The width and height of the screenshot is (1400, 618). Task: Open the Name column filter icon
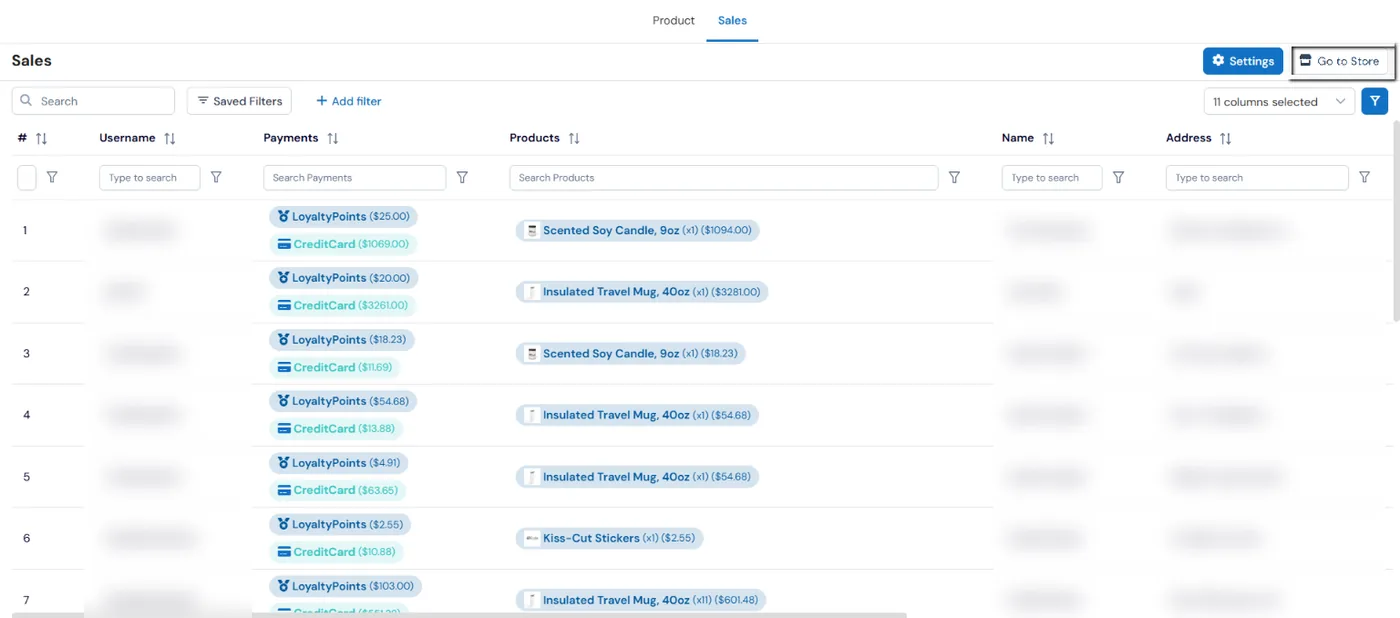1118,177
